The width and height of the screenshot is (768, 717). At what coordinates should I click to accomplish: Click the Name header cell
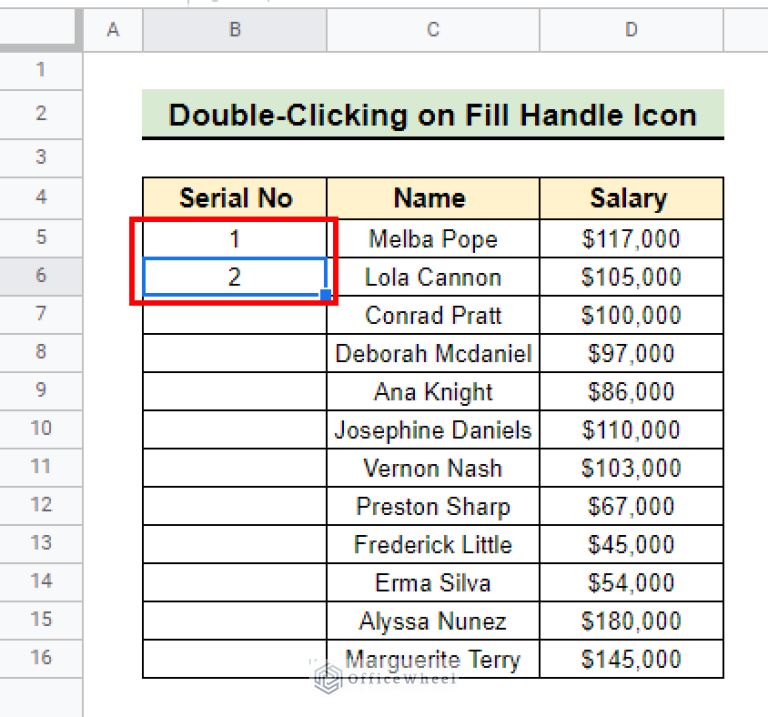point(432,198)
